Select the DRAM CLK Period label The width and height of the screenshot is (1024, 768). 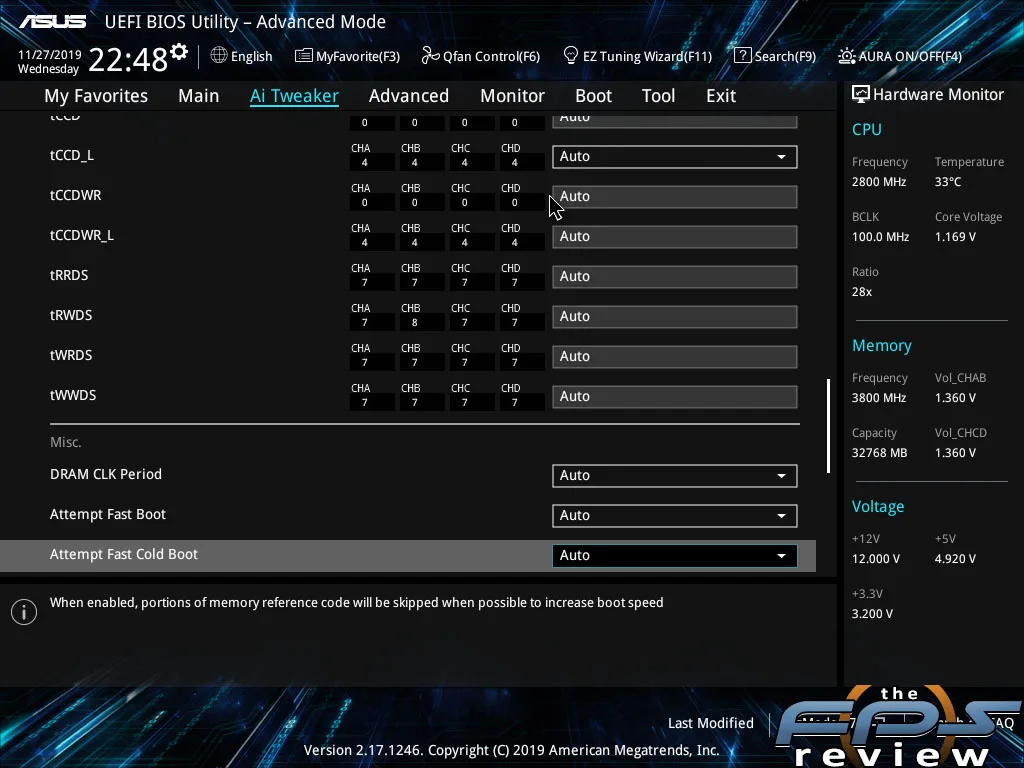(x=106, y=474)
